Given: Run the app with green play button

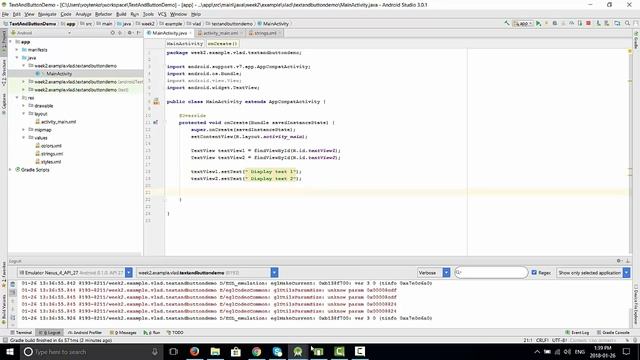Looking at the screenshot, I should (x=538, y=24).
